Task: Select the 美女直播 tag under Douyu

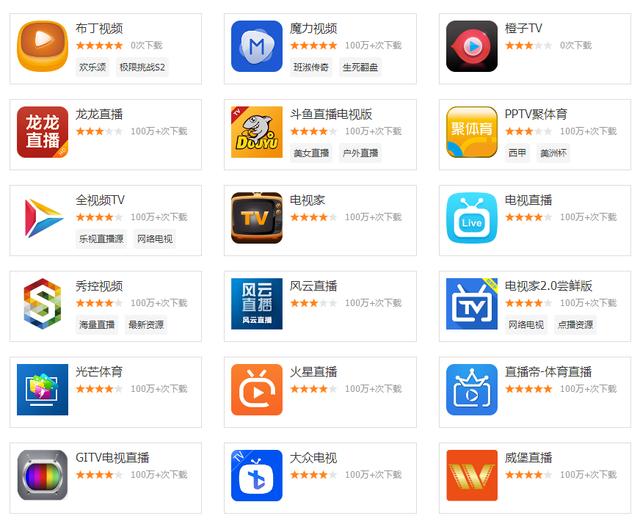Action: 311,153
